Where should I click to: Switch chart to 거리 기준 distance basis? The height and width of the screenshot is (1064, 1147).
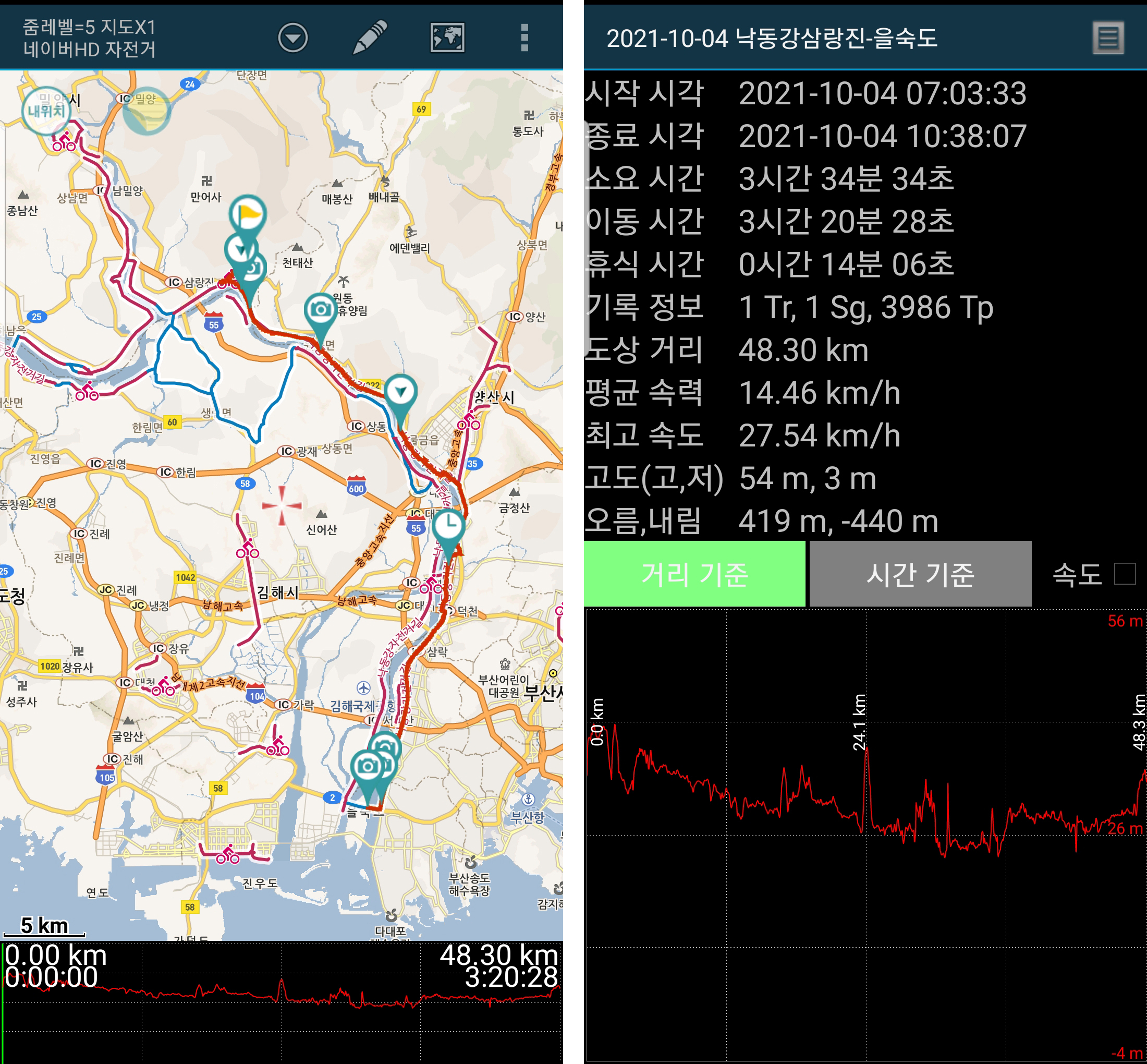pos(694,573)
